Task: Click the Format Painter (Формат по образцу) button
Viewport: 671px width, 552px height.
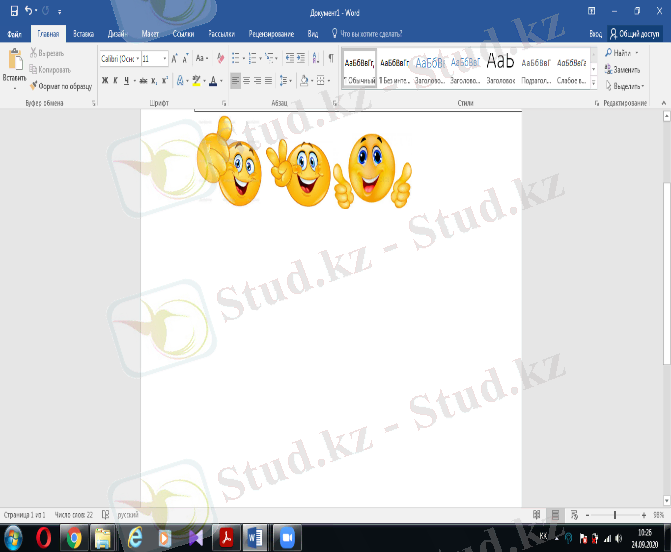Action: 63,86
